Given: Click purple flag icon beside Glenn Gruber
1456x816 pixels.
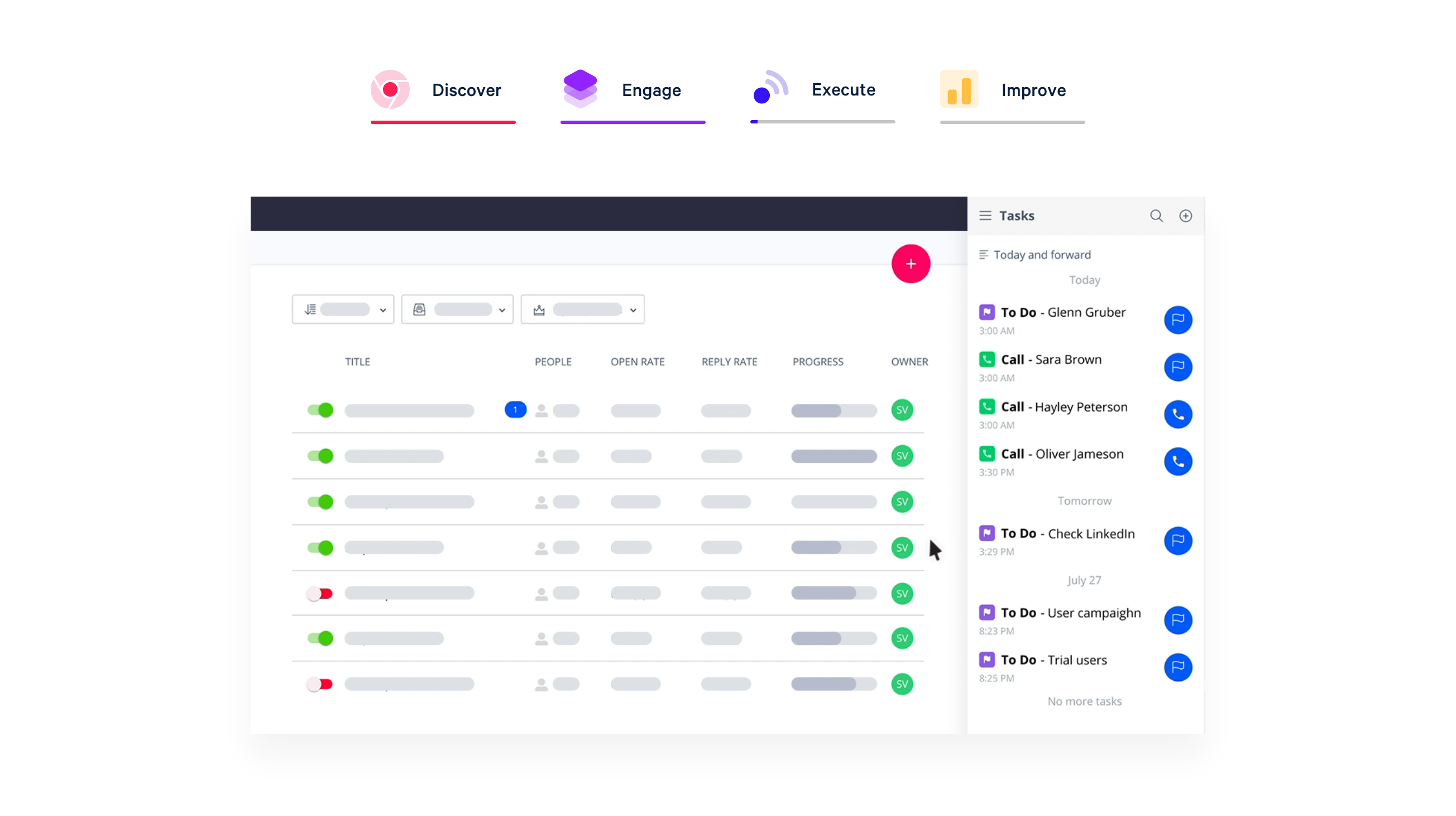Looking at the screenshot, I should coord(987,312).
